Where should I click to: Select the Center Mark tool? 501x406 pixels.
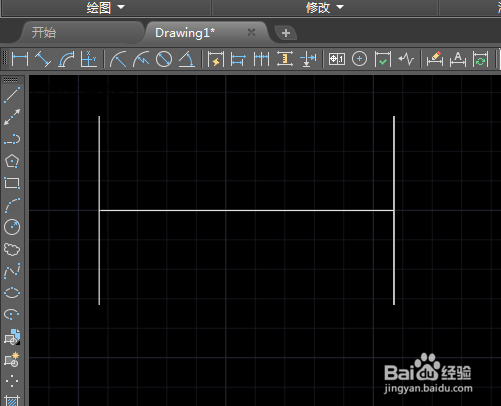pyautogui.click(x=359, y=59)
